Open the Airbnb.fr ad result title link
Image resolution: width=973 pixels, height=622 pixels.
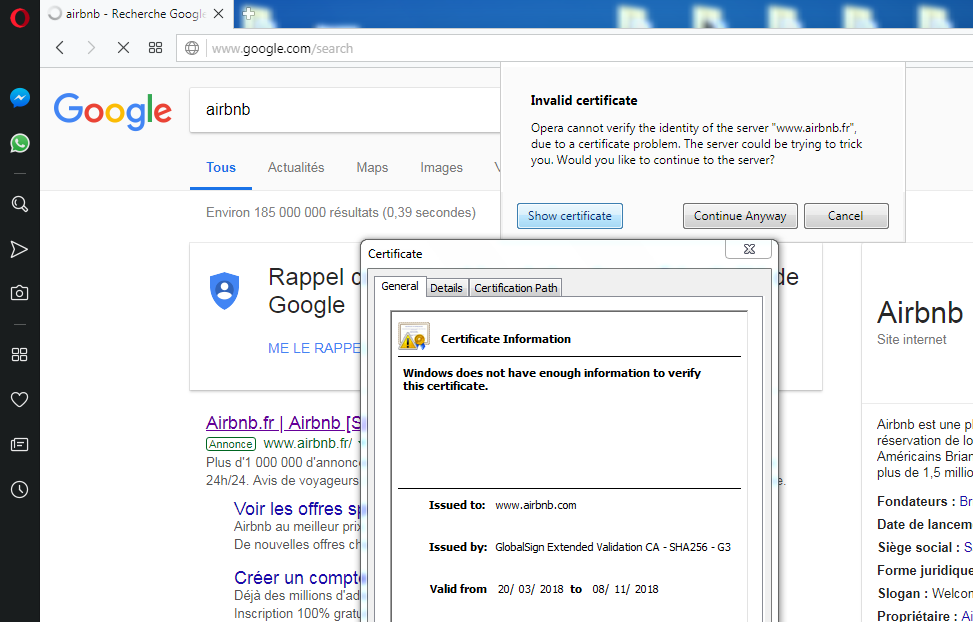pos(283,423)
